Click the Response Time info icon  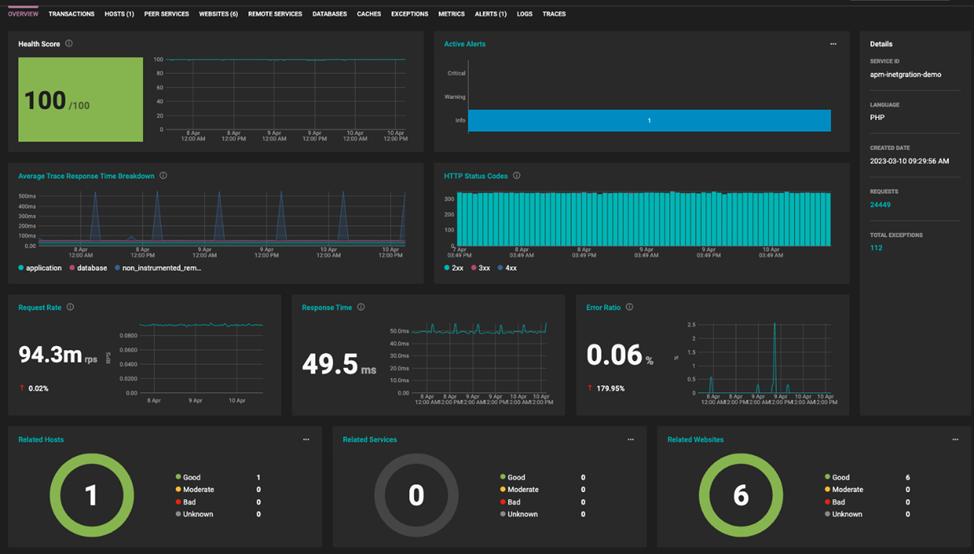point(361,307)
